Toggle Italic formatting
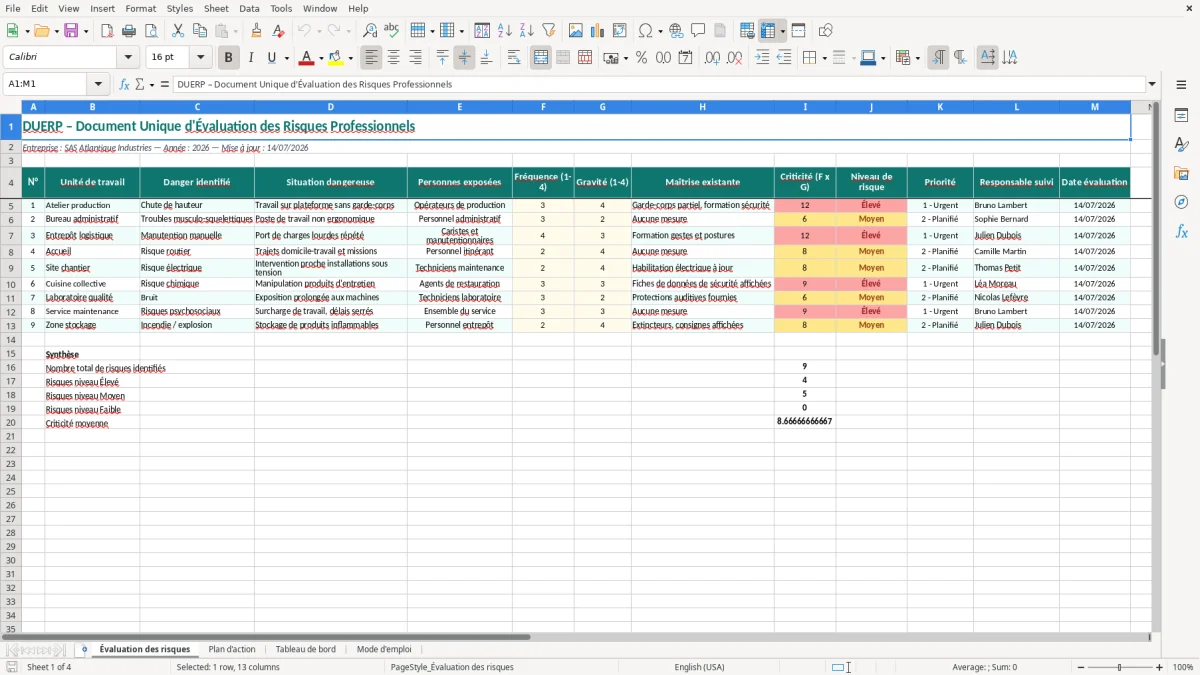This screenshot has width=1200, height=675. (251, 58)
